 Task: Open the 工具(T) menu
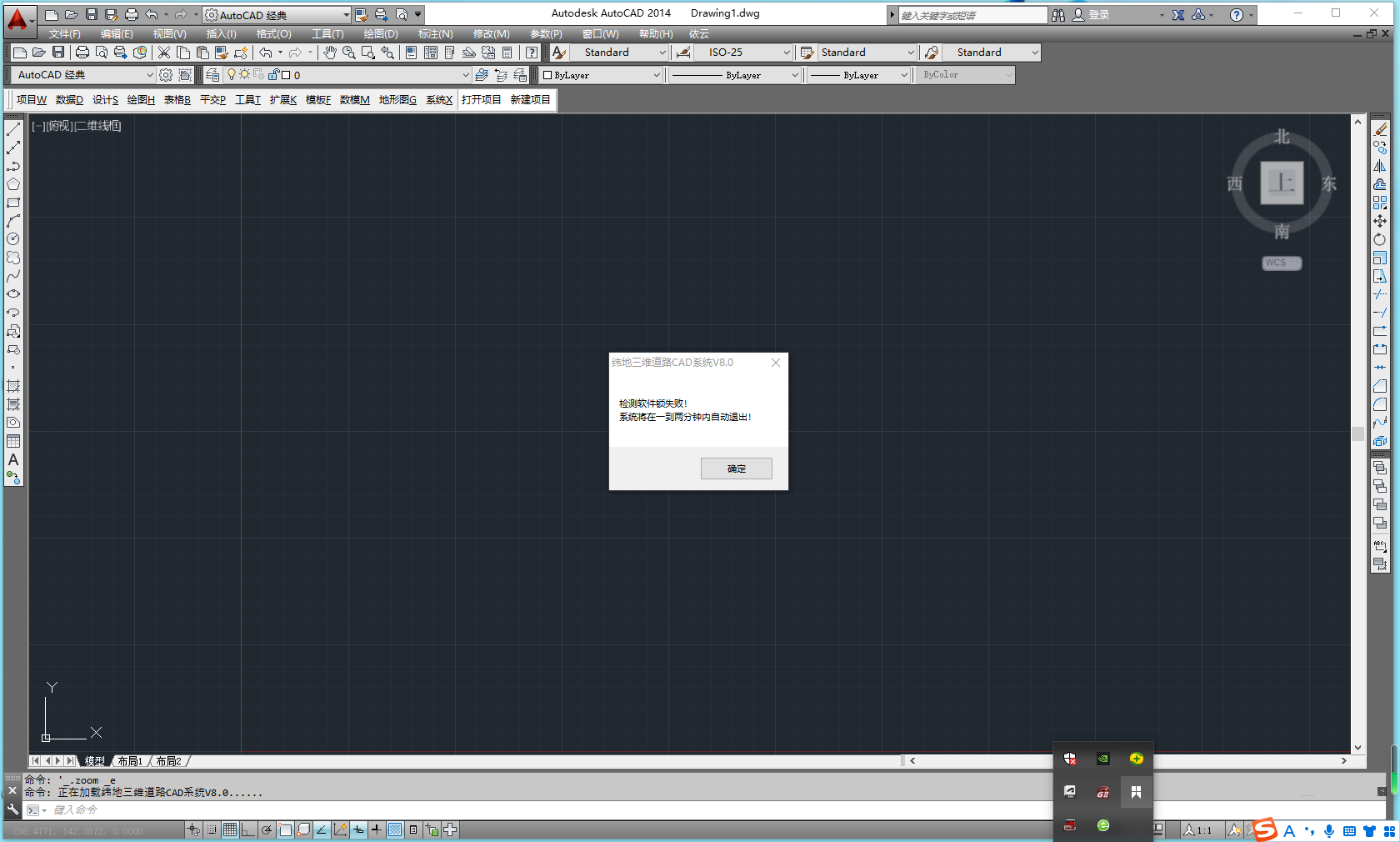tap(327, 34)
